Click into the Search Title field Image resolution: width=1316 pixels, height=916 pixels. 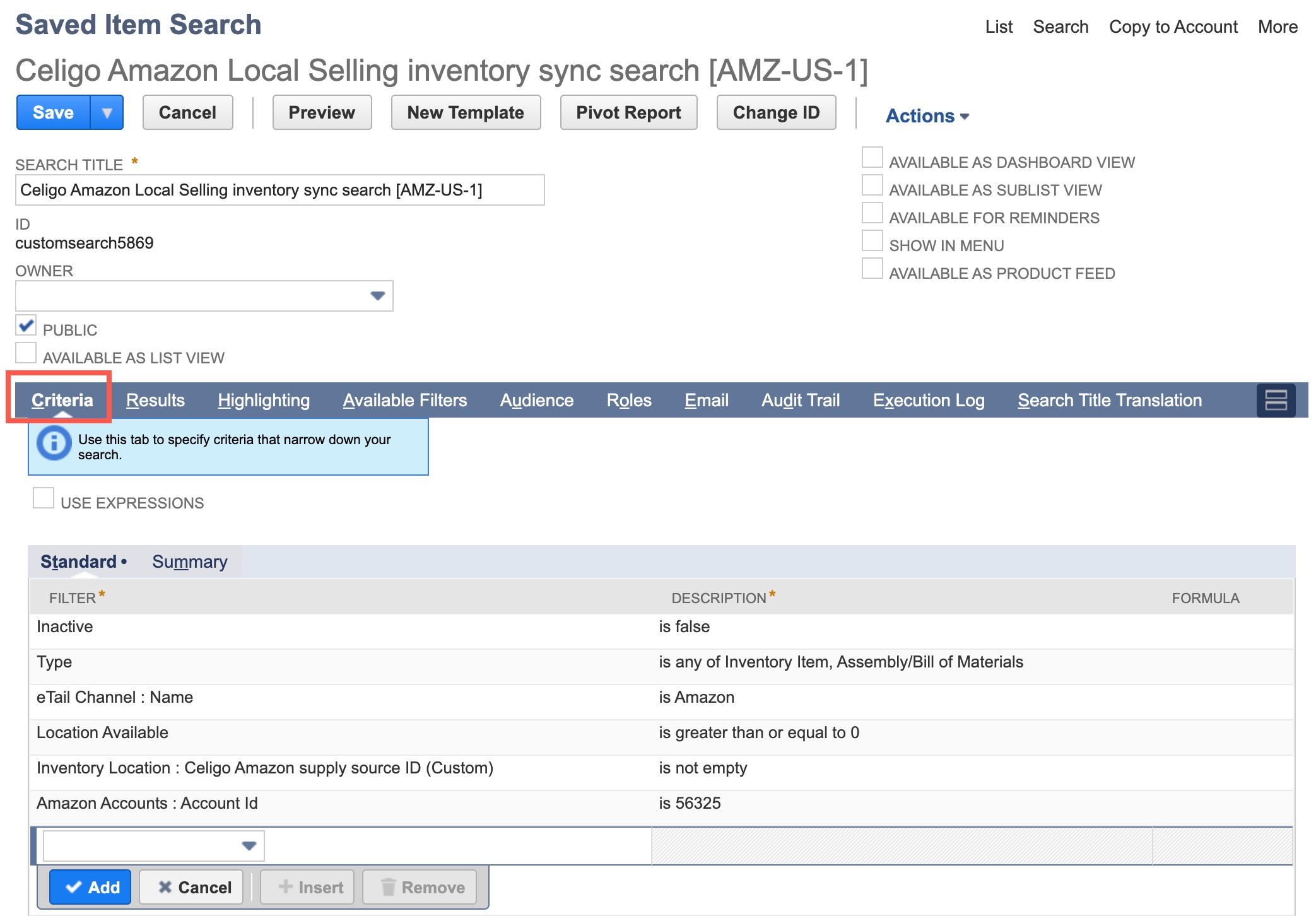[x=280, y=190]
